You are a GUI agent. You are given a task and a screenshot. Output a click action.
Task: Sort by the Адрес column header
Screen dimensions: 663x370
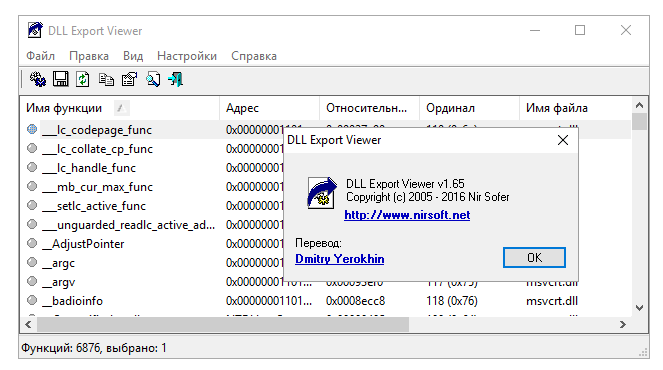tap(269, 108)
